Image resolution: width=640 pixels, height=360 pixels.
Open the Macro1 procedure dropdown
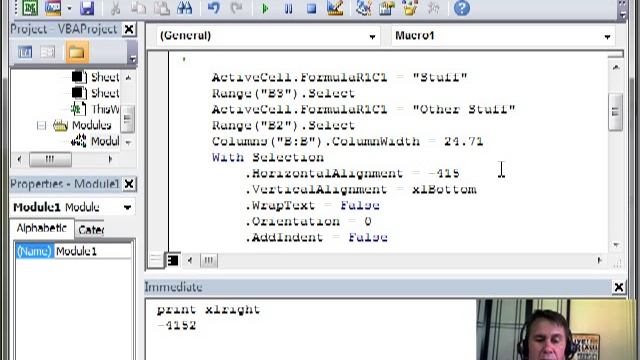point(607,36)
